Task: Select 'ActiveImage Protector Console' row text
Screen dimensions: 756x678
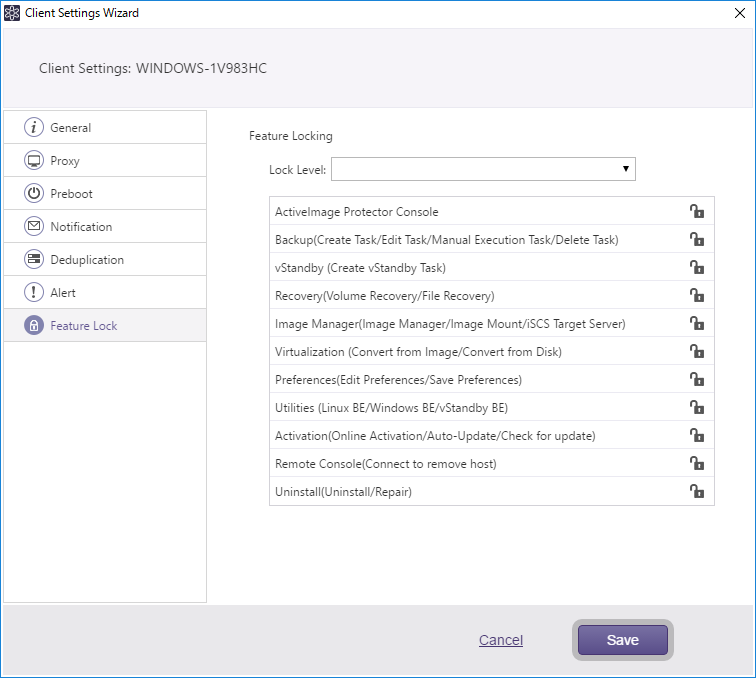Action: point(357,212)
